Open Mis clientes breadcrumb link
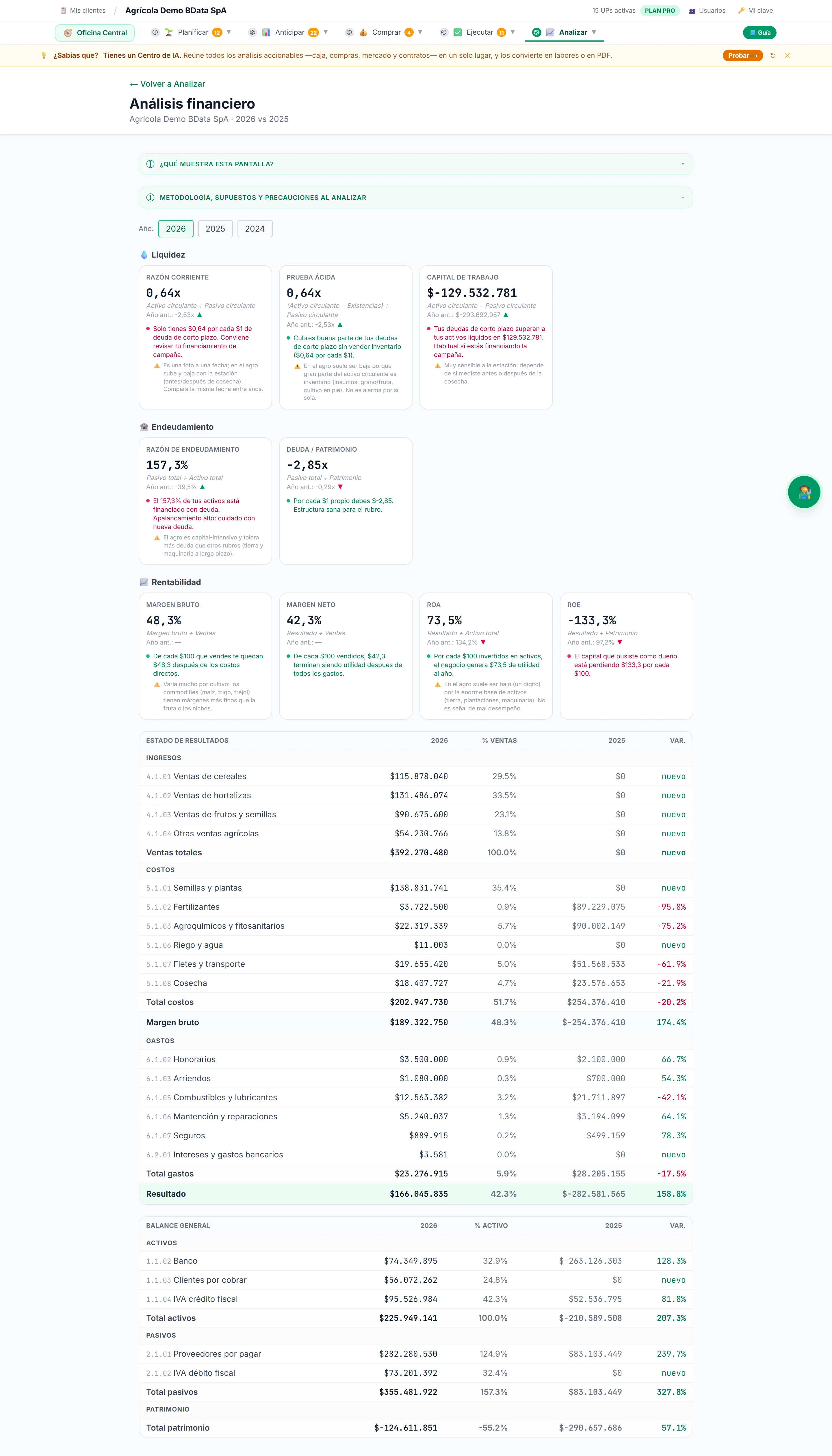Viewport: 832px width, 1456px height. tap(83, 10)
